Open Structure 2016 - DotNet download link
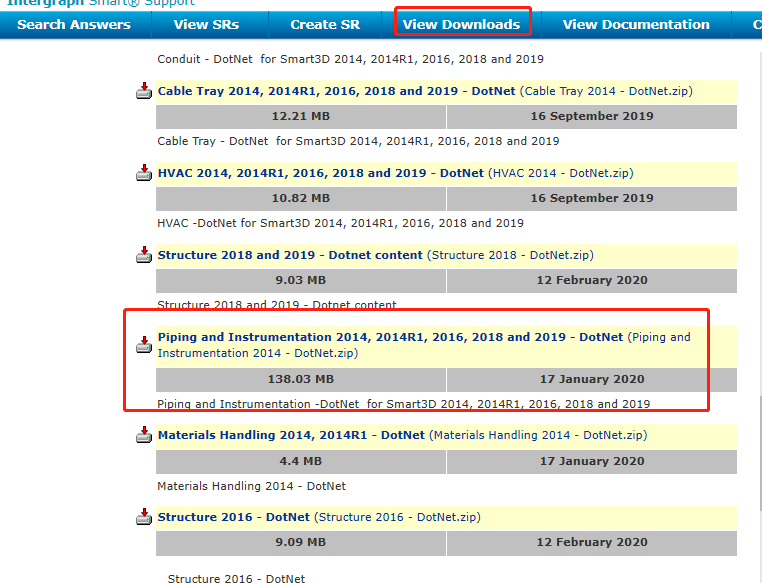Viewport: 762px width, 583px height. point(319,517)
